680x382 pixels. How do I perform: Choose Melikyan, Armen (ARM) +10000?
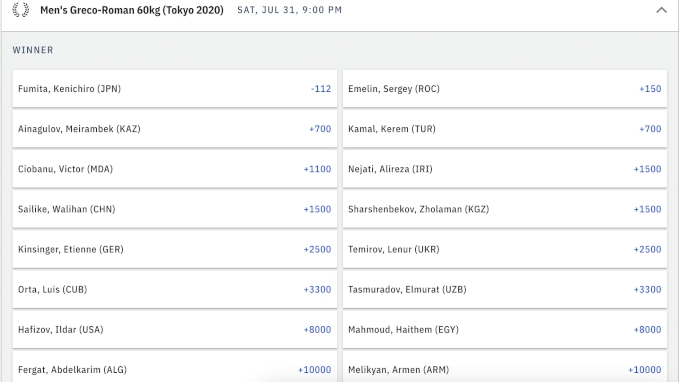click(x=505, y=368)
